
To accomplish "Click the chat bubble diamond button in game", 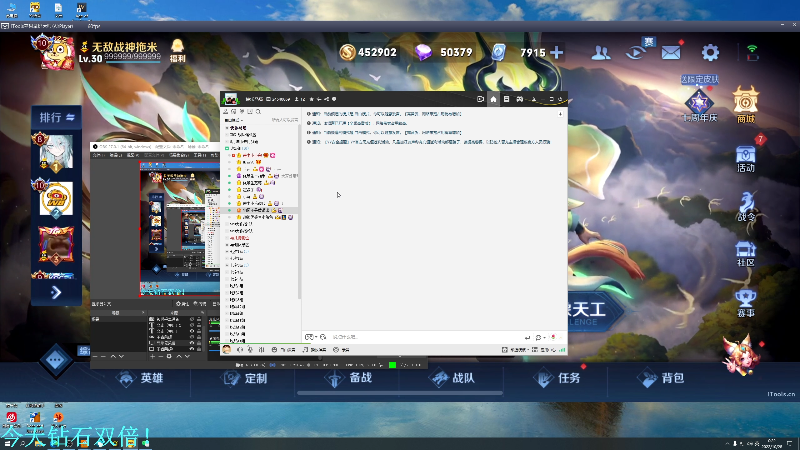I will 56,361.
